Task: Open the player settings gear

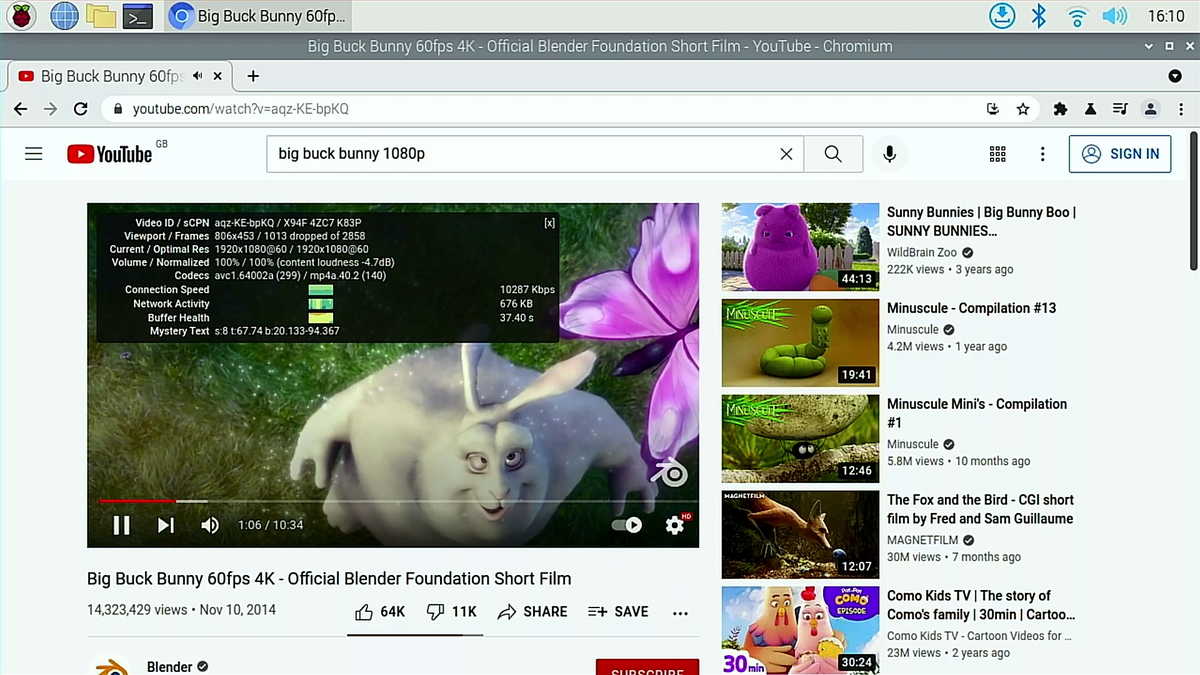Action: [x=676, y=525]
